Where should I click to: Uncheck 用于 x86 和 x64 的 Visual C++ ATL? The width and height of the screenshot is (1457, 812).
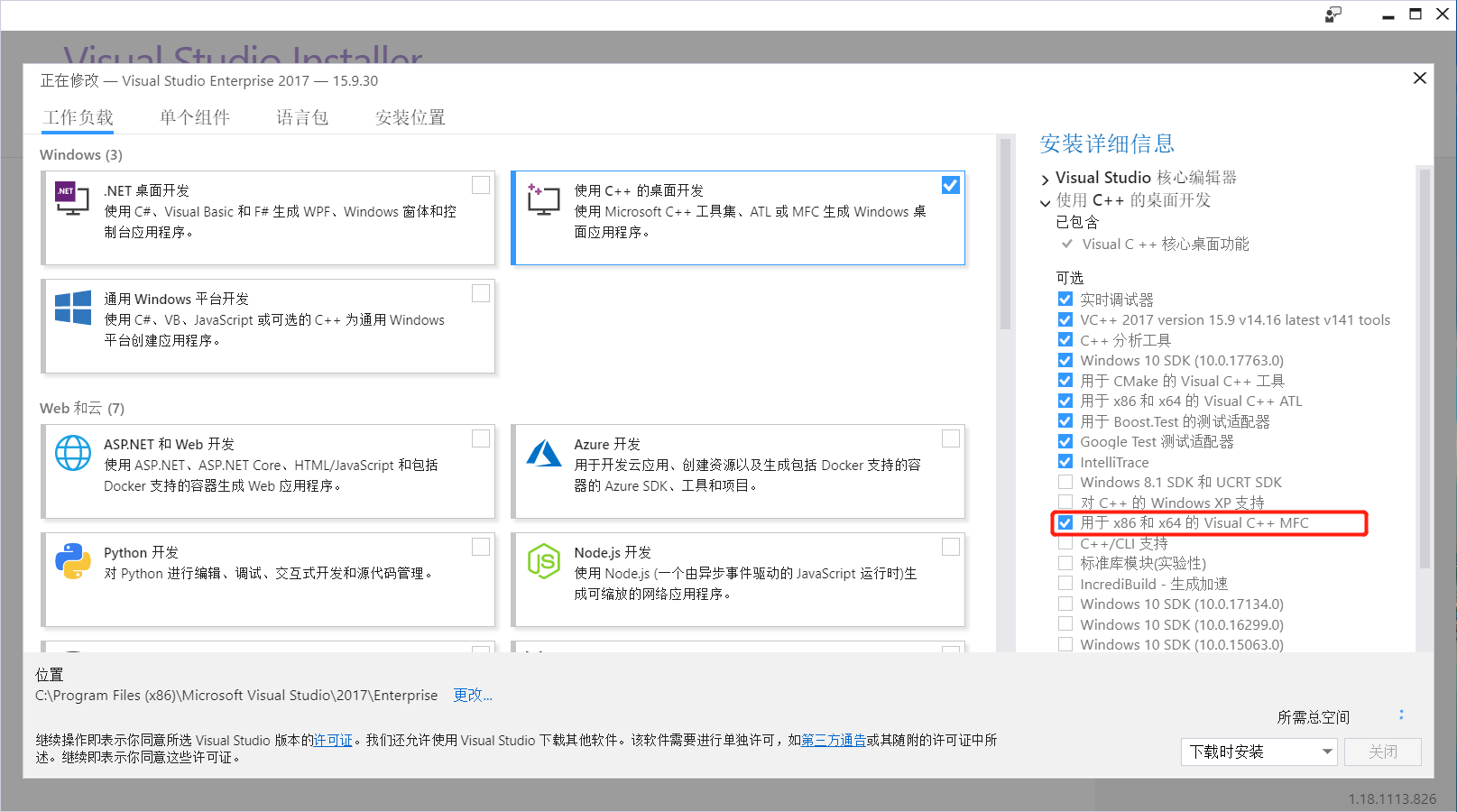(x=1065, y=401)
